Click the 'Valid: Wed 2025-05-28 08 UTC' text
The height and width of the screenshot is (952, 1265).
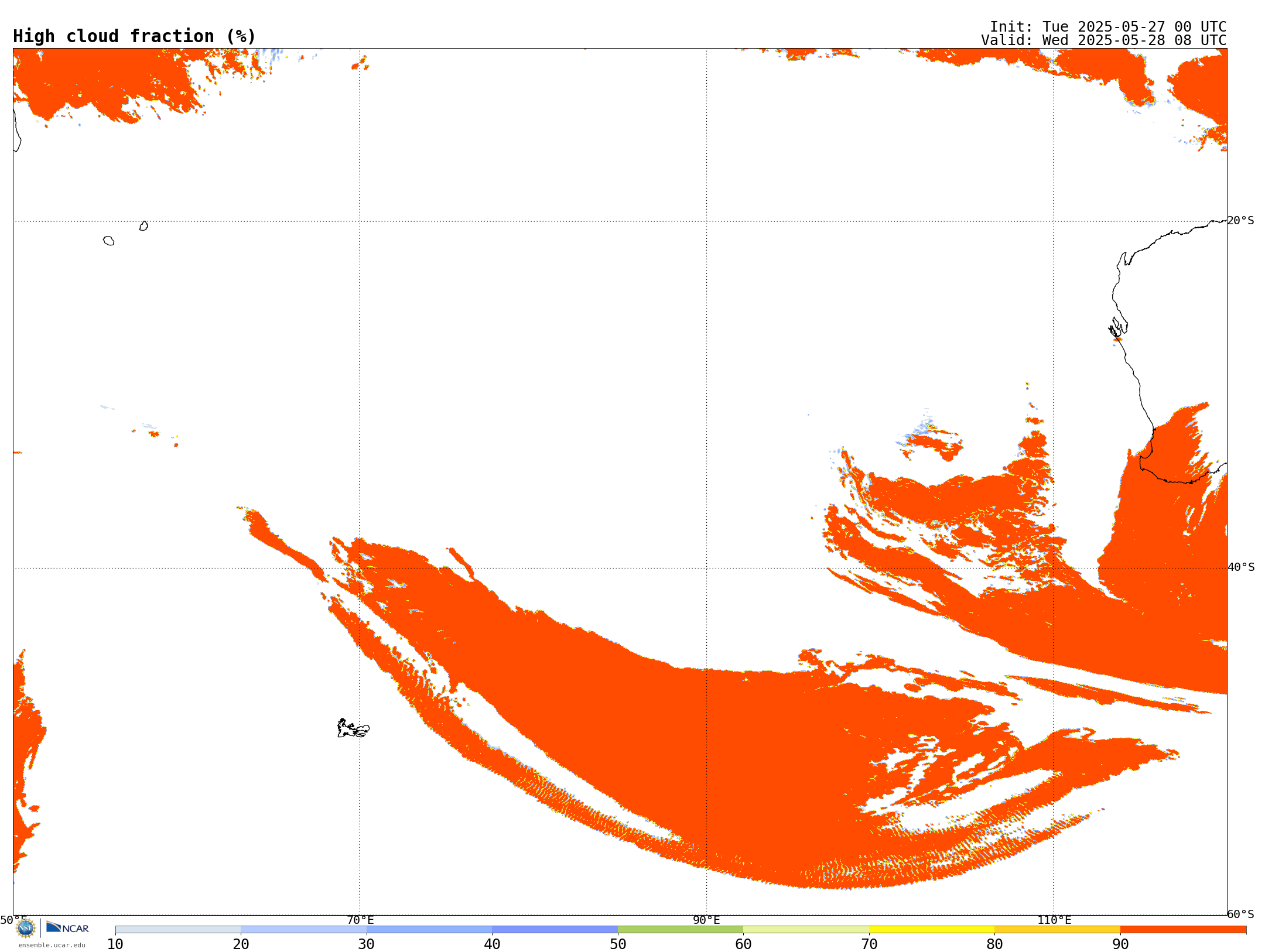coord(1104,40)
